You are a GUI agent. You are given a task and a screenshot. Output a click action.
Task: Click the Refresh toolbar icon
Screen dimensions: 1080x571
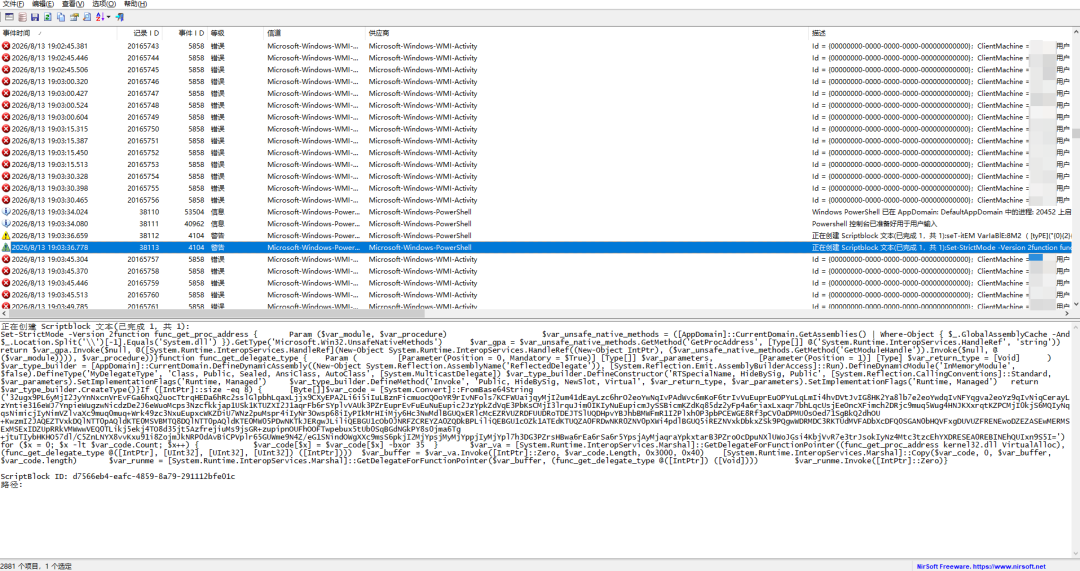point(48,17)
